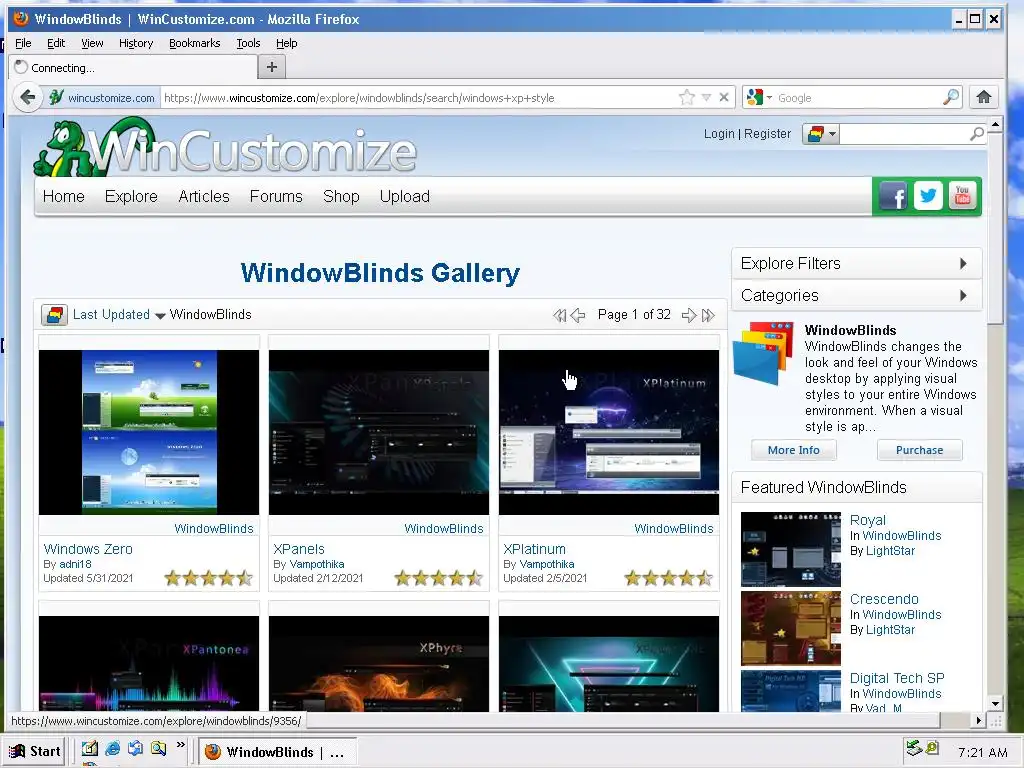Open WinCustomize Facebook page icon
The image size is (1024, 768).
[893, 195]
